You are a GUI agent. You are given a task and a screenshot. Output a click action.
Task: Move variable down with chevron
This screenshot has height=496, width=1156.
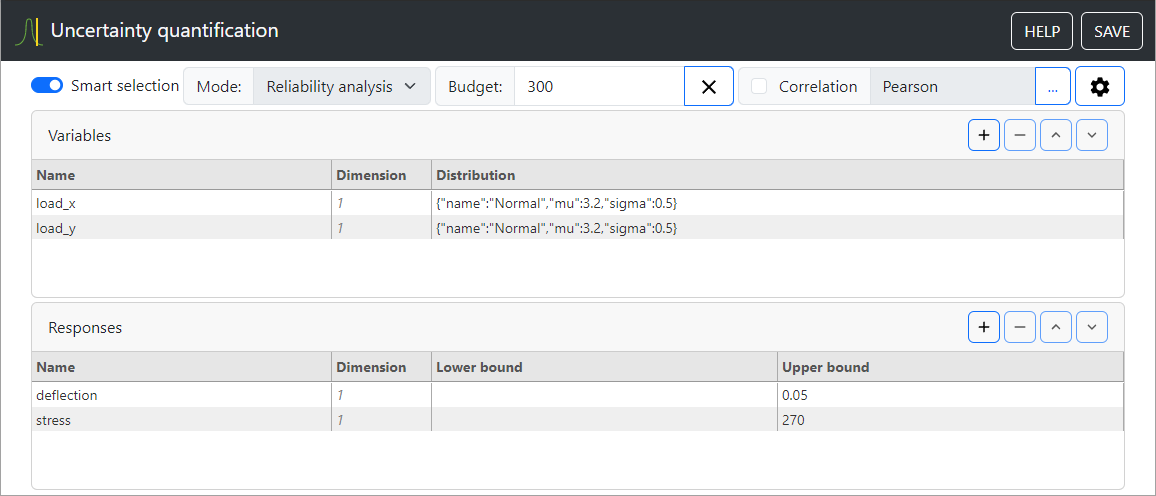click(x=1092, y=135)
